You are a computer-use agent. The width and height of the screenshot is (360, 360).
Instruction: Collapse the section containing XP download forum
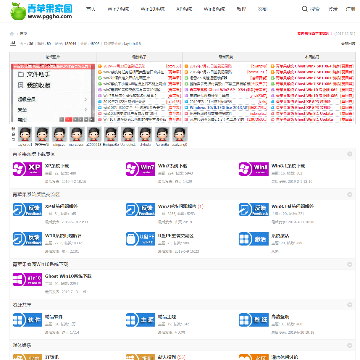[349, 154]
